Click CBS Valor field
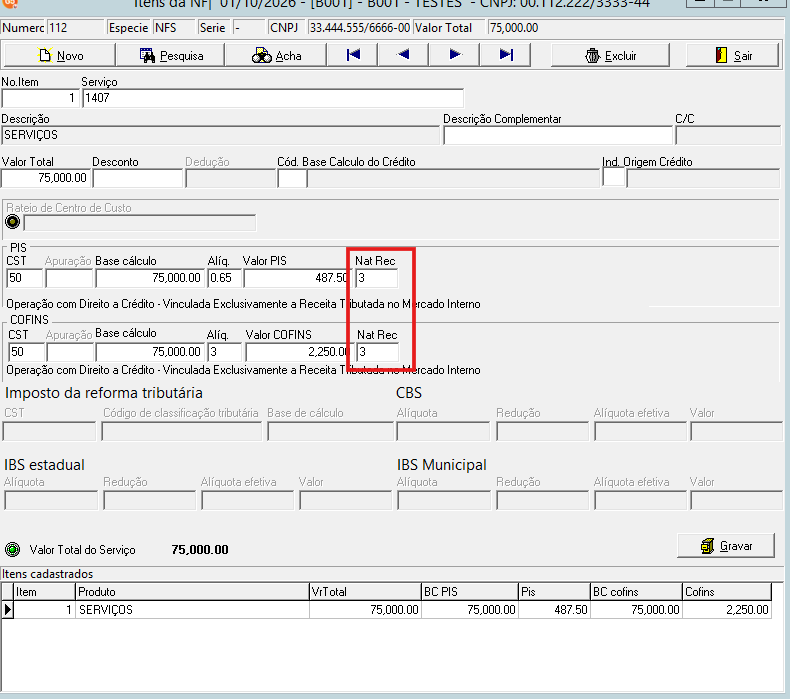The image size is (790, 699). tap(736, 432)
